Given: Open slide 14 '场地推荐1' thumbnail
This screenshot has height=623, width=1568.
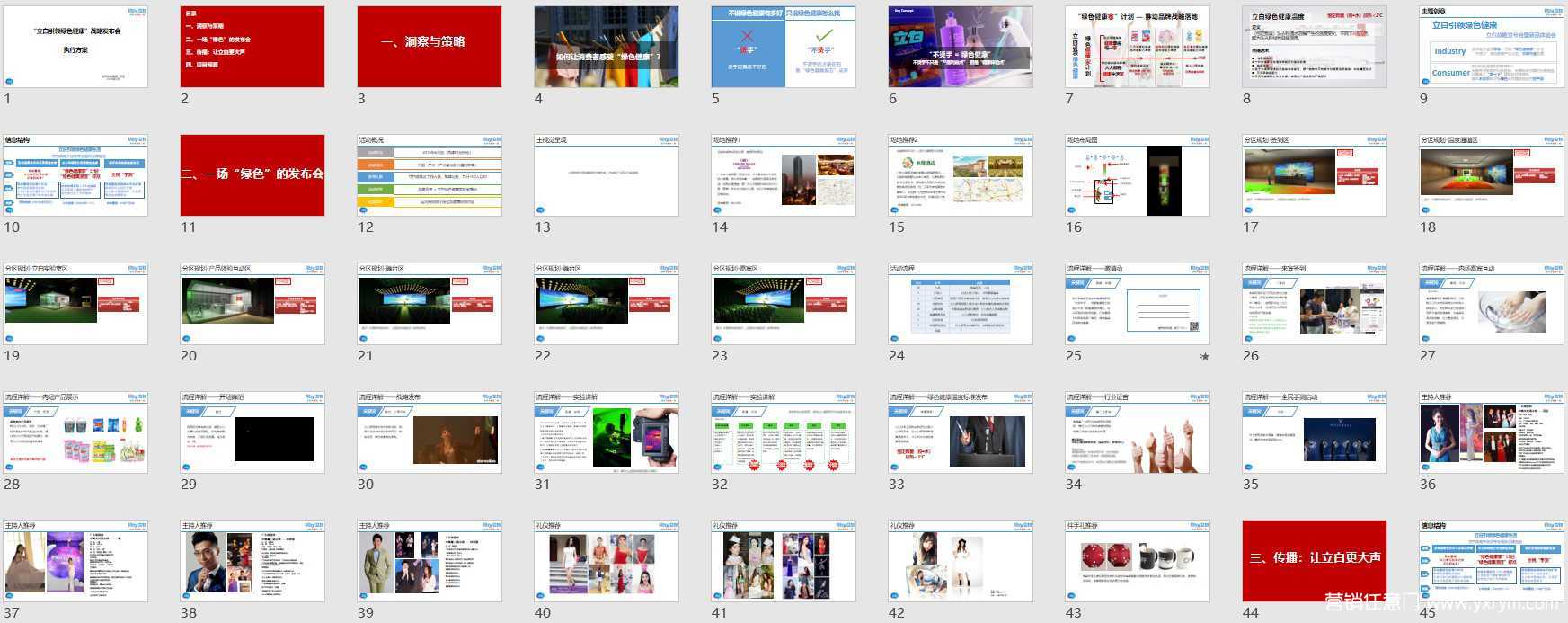Looking at the screenshot, I should click(784, 175).
